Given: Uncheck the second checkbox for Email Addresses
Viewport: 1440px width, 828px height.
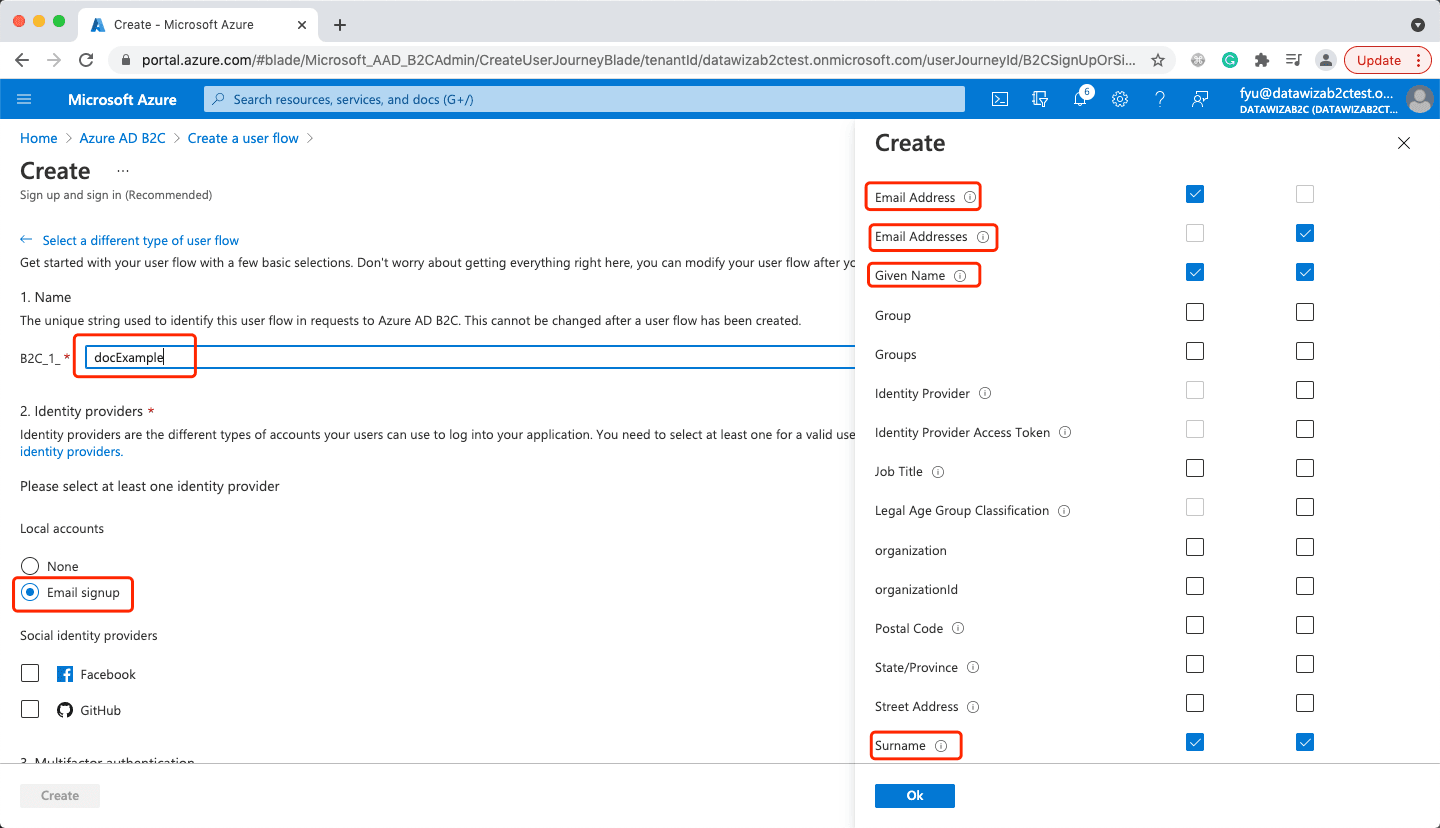Looking at the screenshot, I should (x=1305, y=233).
